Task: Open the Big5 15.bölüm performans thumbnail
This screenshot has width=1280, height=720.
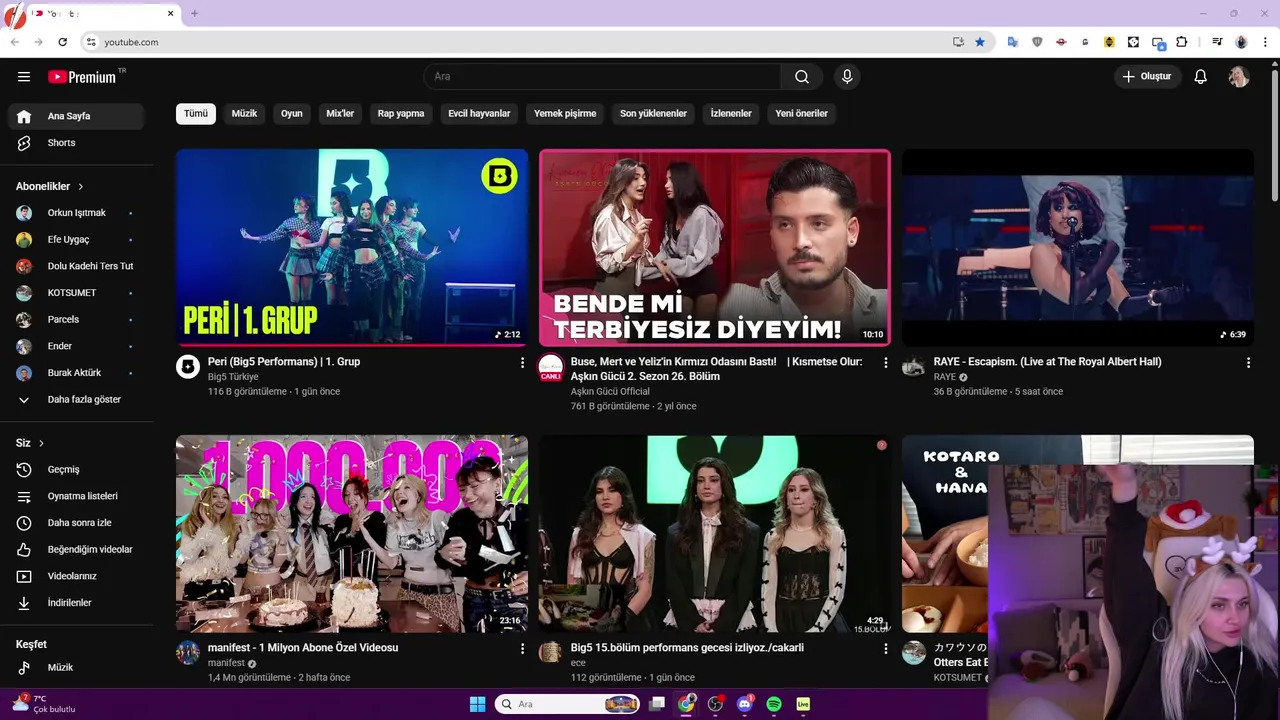Action: [714, 533]
